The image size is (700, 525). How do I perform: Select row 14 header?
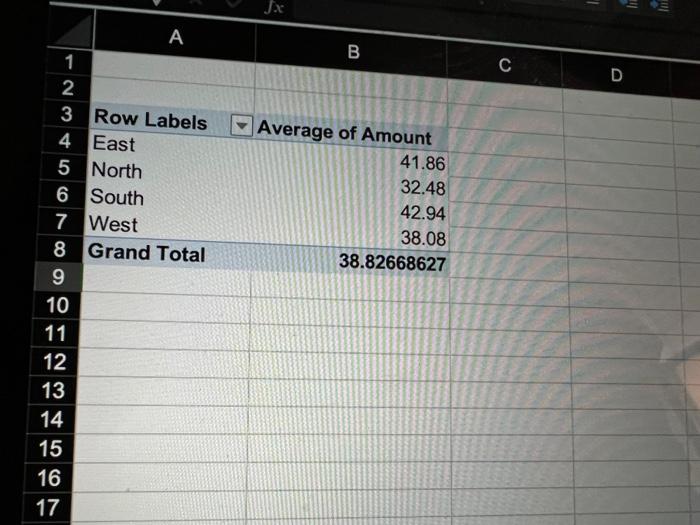coord(51,420)
